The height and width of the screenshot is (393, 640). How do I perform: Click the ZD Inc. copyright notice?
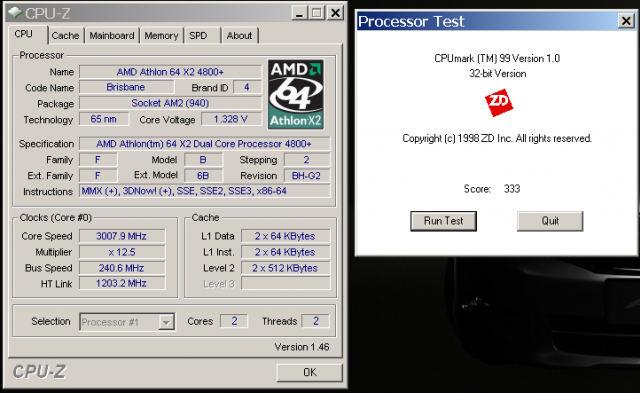pyautogui.click(x=497, y=138)
